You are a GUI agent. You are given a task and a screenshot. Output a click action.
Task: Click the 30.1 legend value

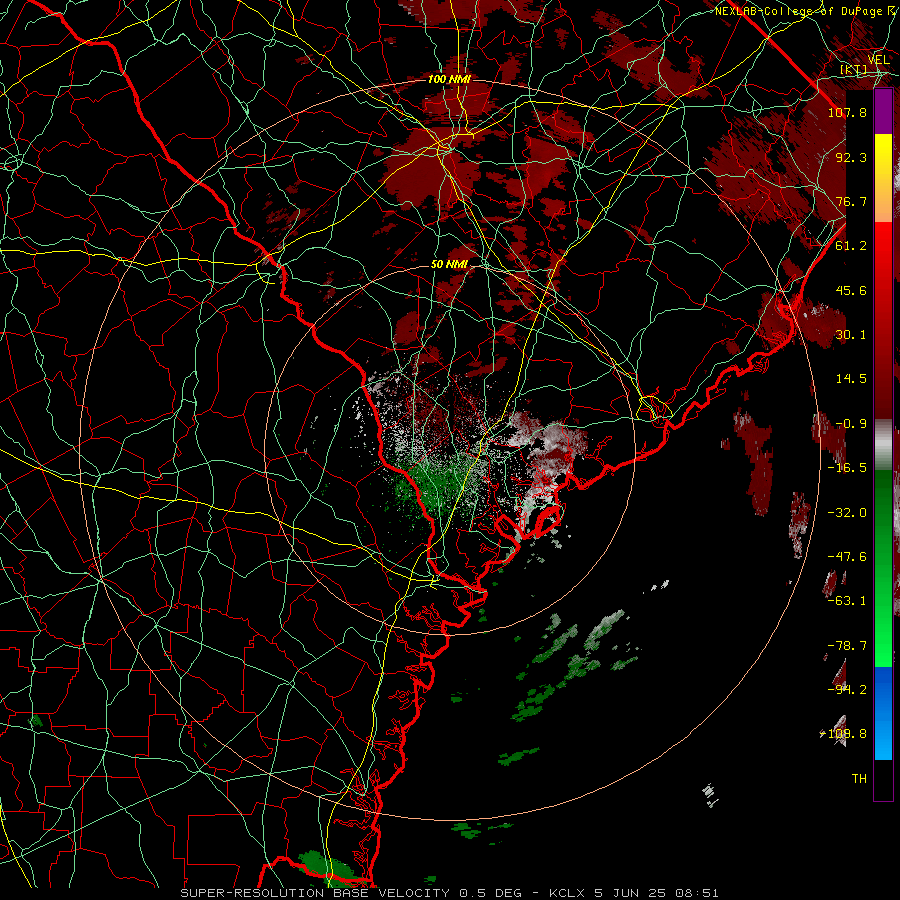pos(851,335)
